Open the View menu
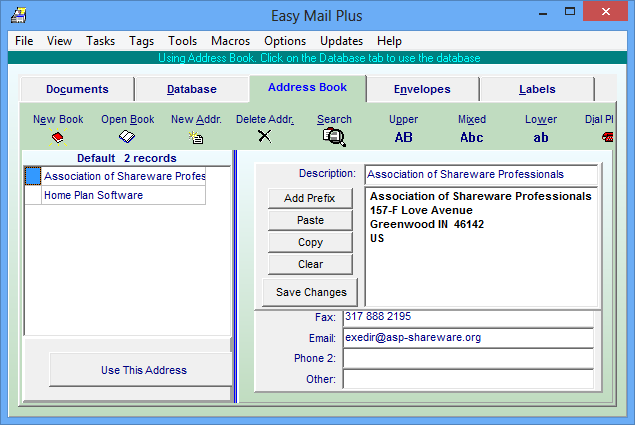Screen dimensions: 635x425 [59, 41]
